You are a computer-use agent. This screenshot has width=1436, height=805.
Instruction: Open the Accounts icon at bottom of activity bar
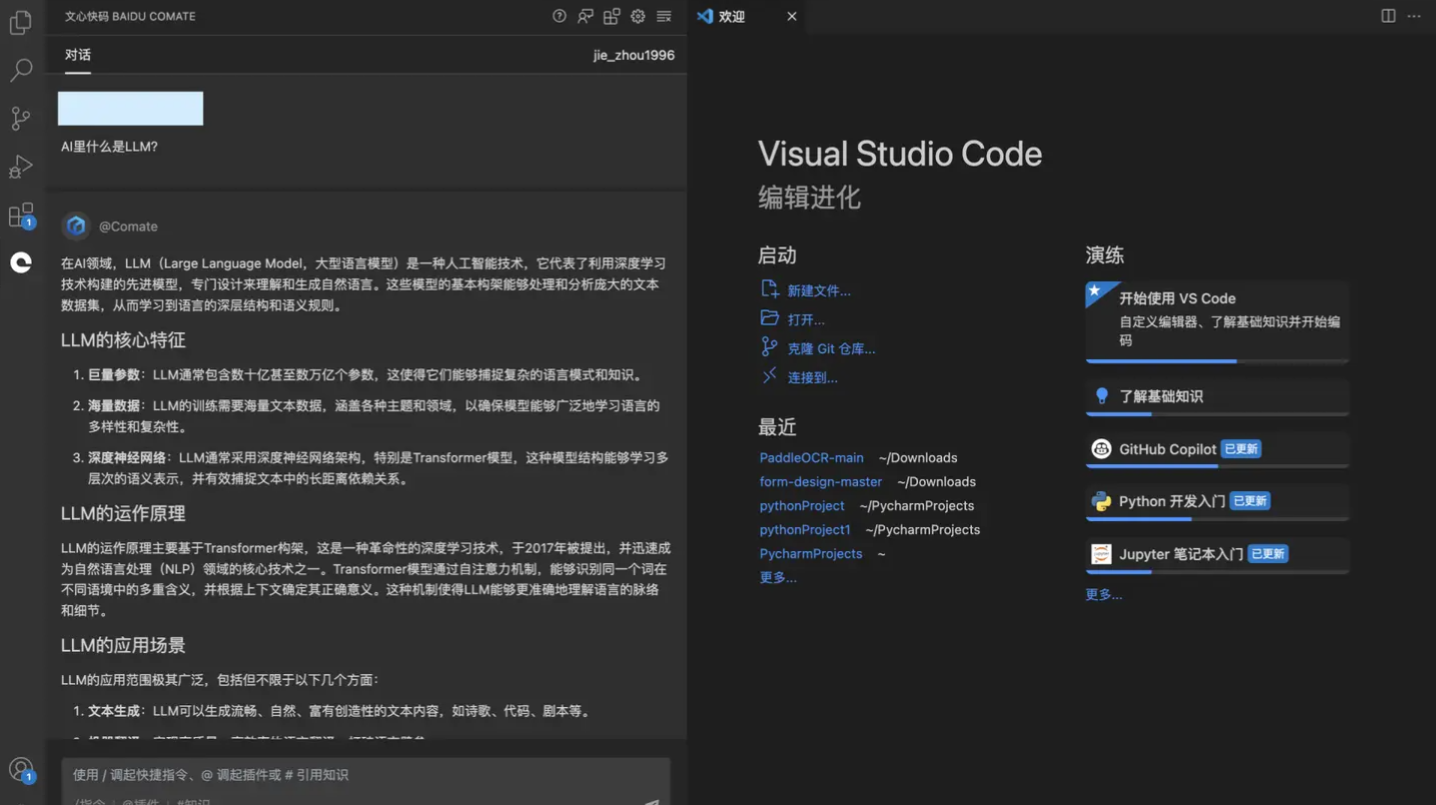click(x=21, y=769)
